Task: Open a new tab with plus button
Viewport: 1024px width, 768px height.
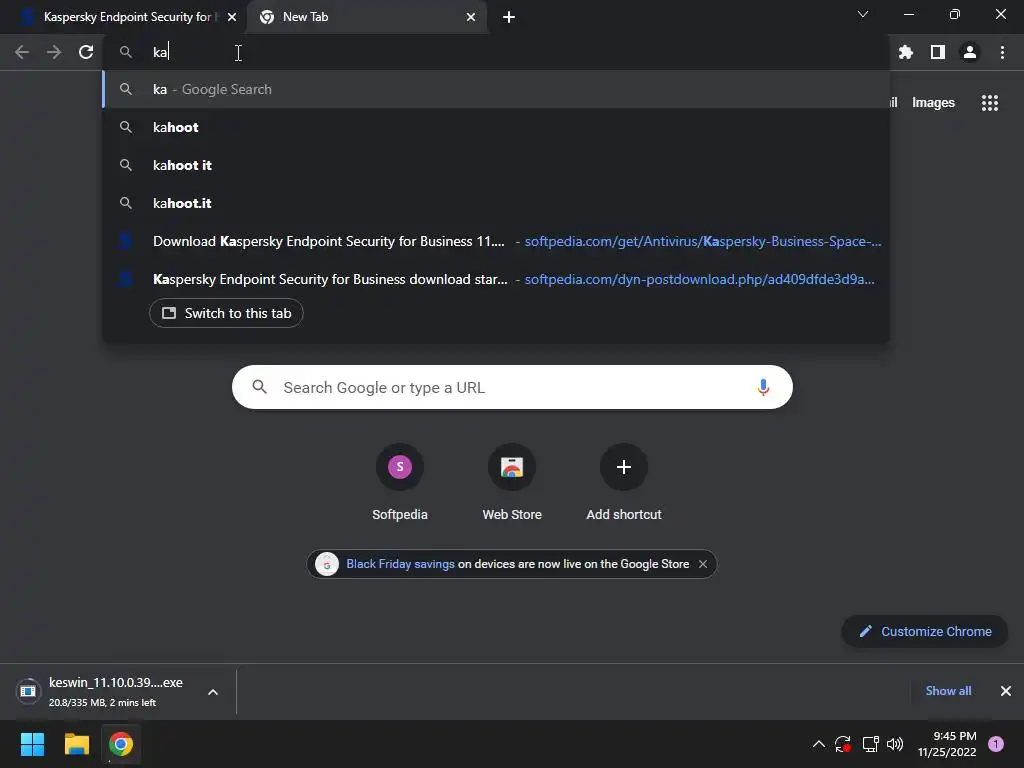Action: click(x=509, y=17)
